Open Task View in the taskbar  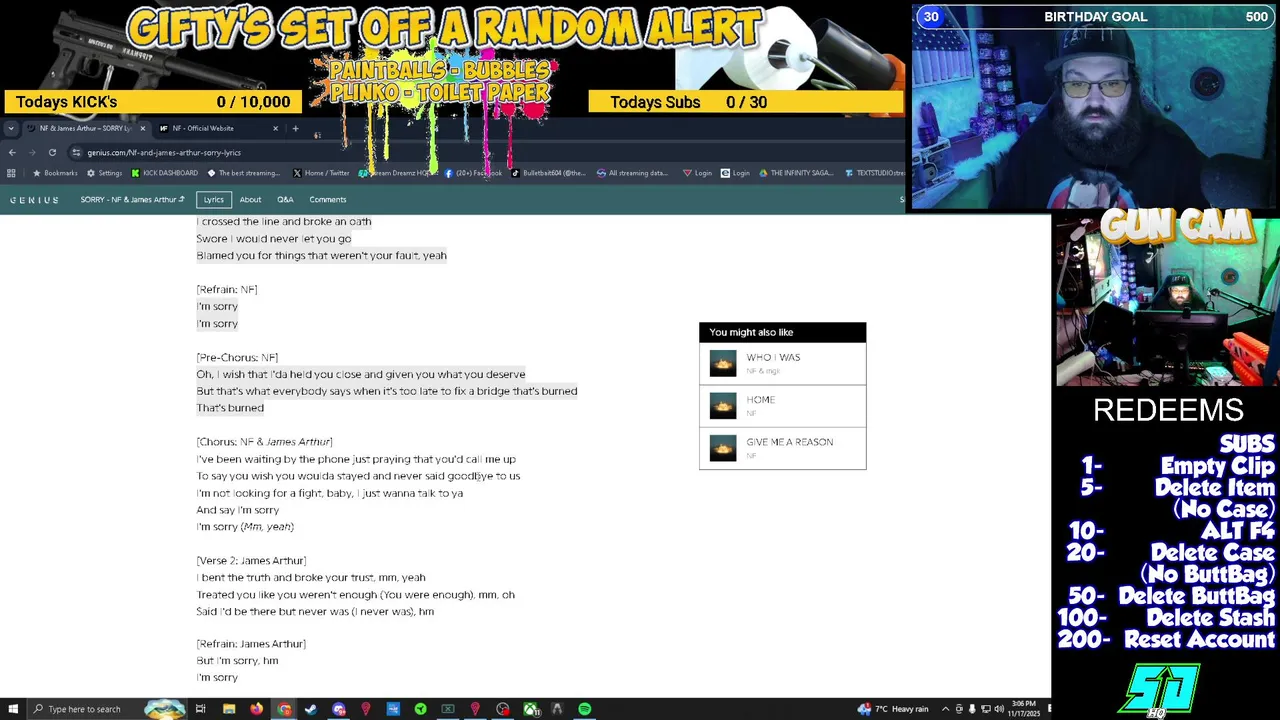pos(200,709)
